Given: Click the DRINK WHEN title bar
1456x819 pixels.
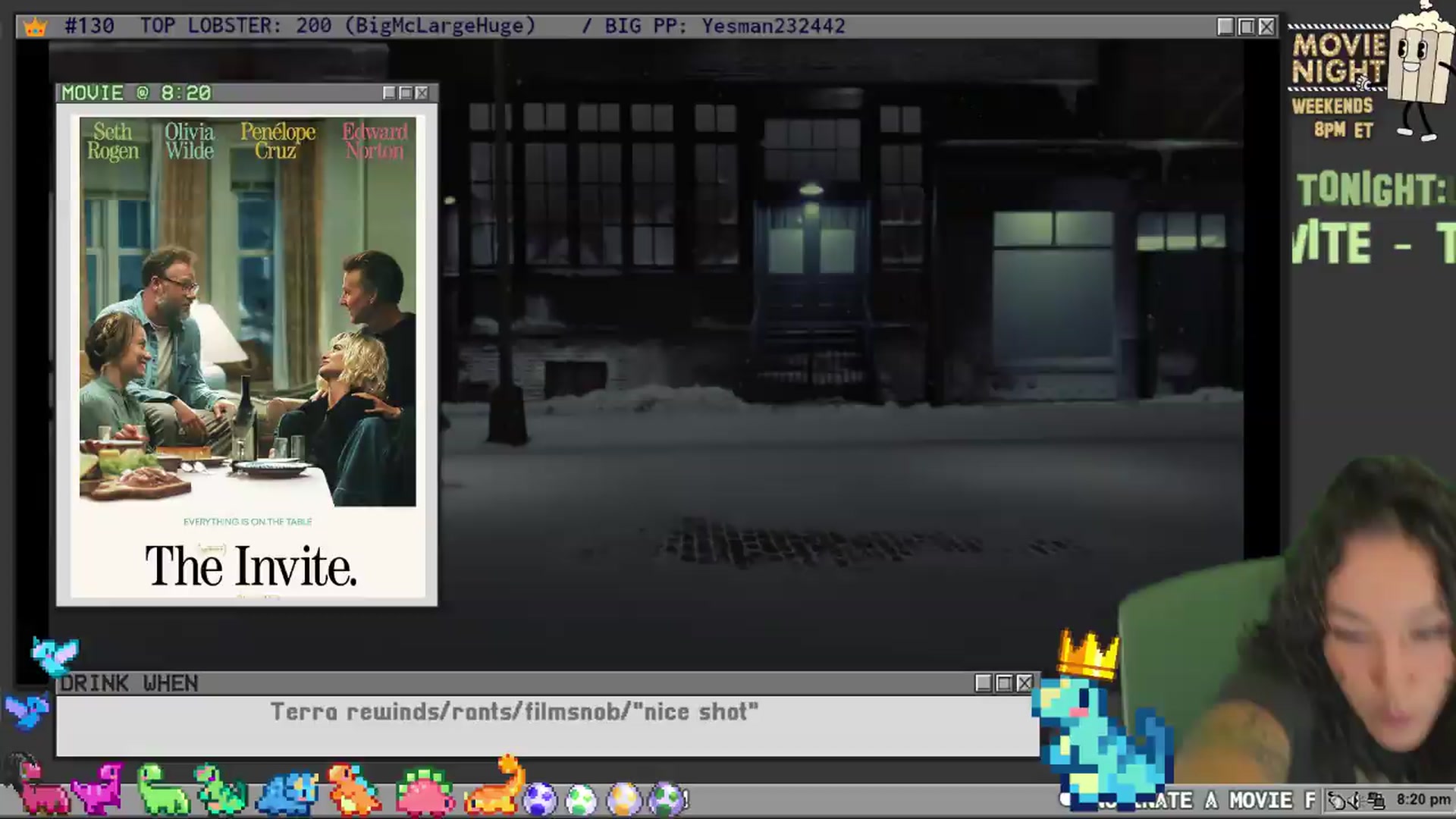Looking at the screenshot, I should coord(546,683).
